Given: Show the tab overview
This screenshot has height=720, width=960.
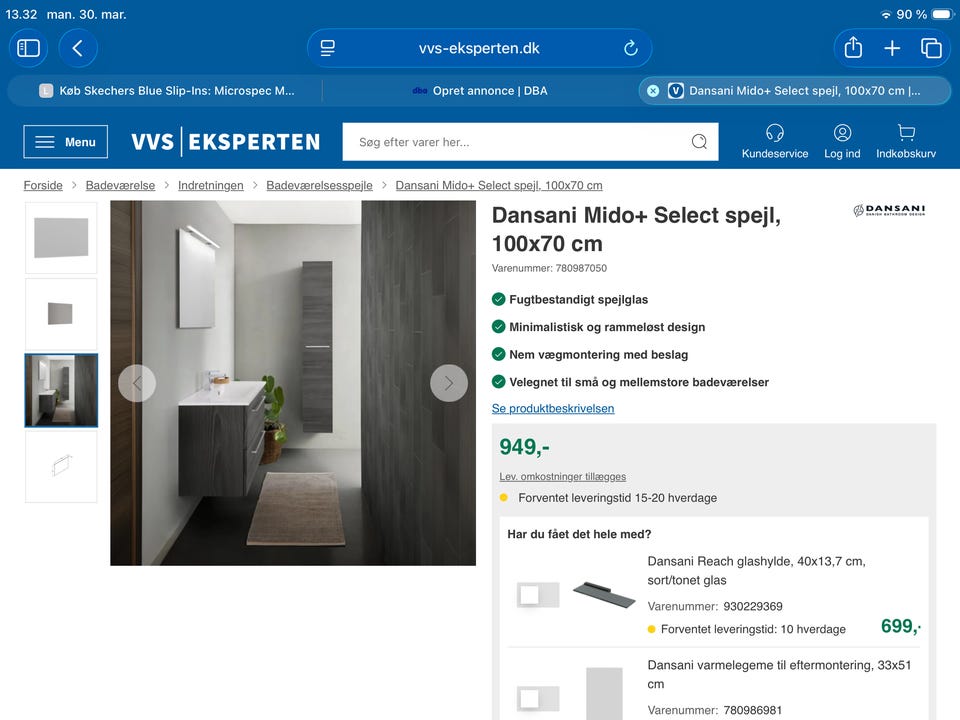Looking at the screenshot, I should point(931,48).
